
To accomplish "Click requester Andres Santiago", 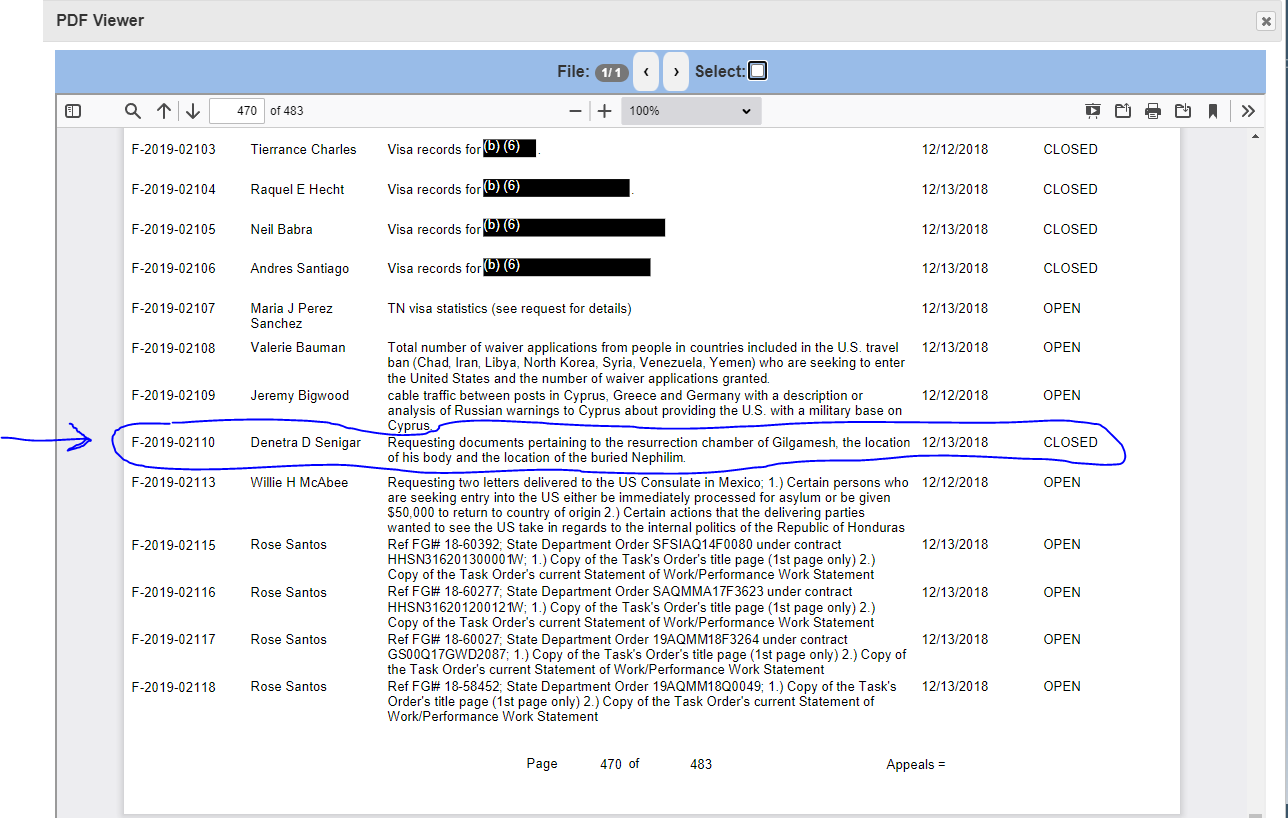I will coord(300,269).
